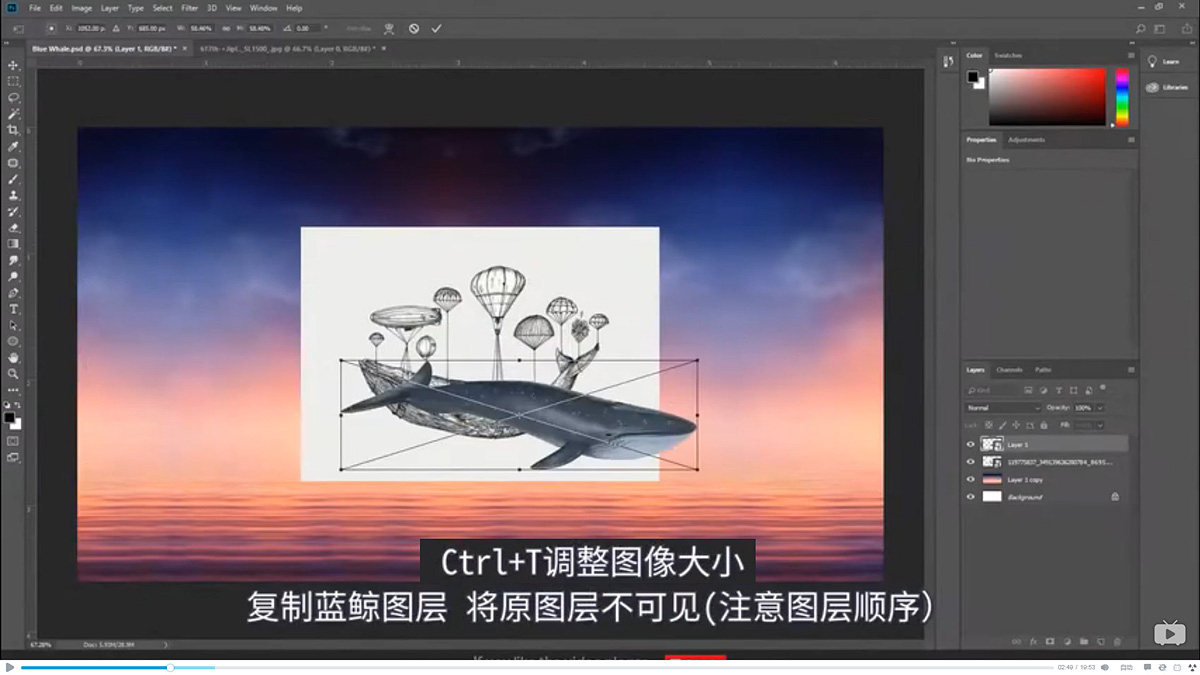Select the Zoom tool
Viewport: 1200px width, 675px height.
[13, 373]
